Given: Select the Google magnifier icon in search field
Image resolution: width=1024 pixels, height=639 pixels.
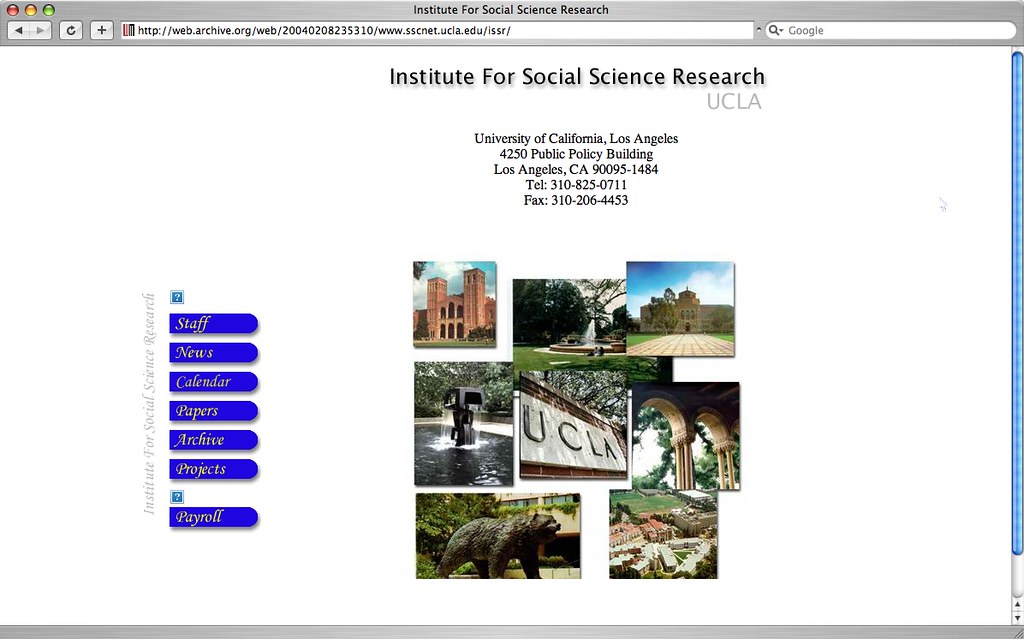Looking at the screenshot, I should click(775, 29).
